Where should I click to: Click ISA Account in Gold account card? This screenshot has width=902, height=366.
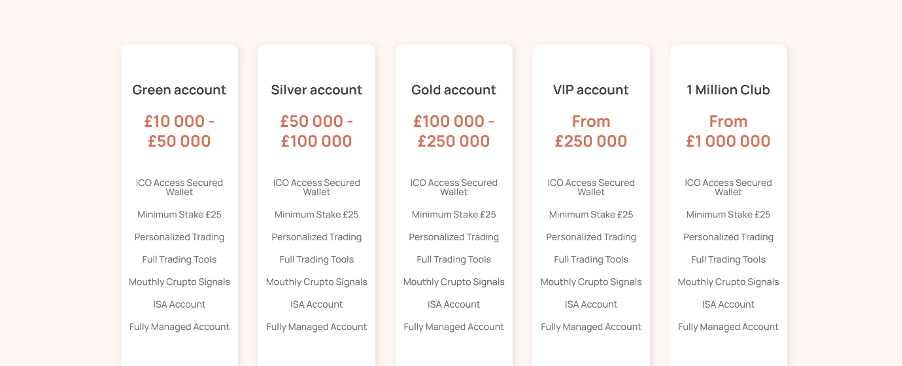[453, 304]
